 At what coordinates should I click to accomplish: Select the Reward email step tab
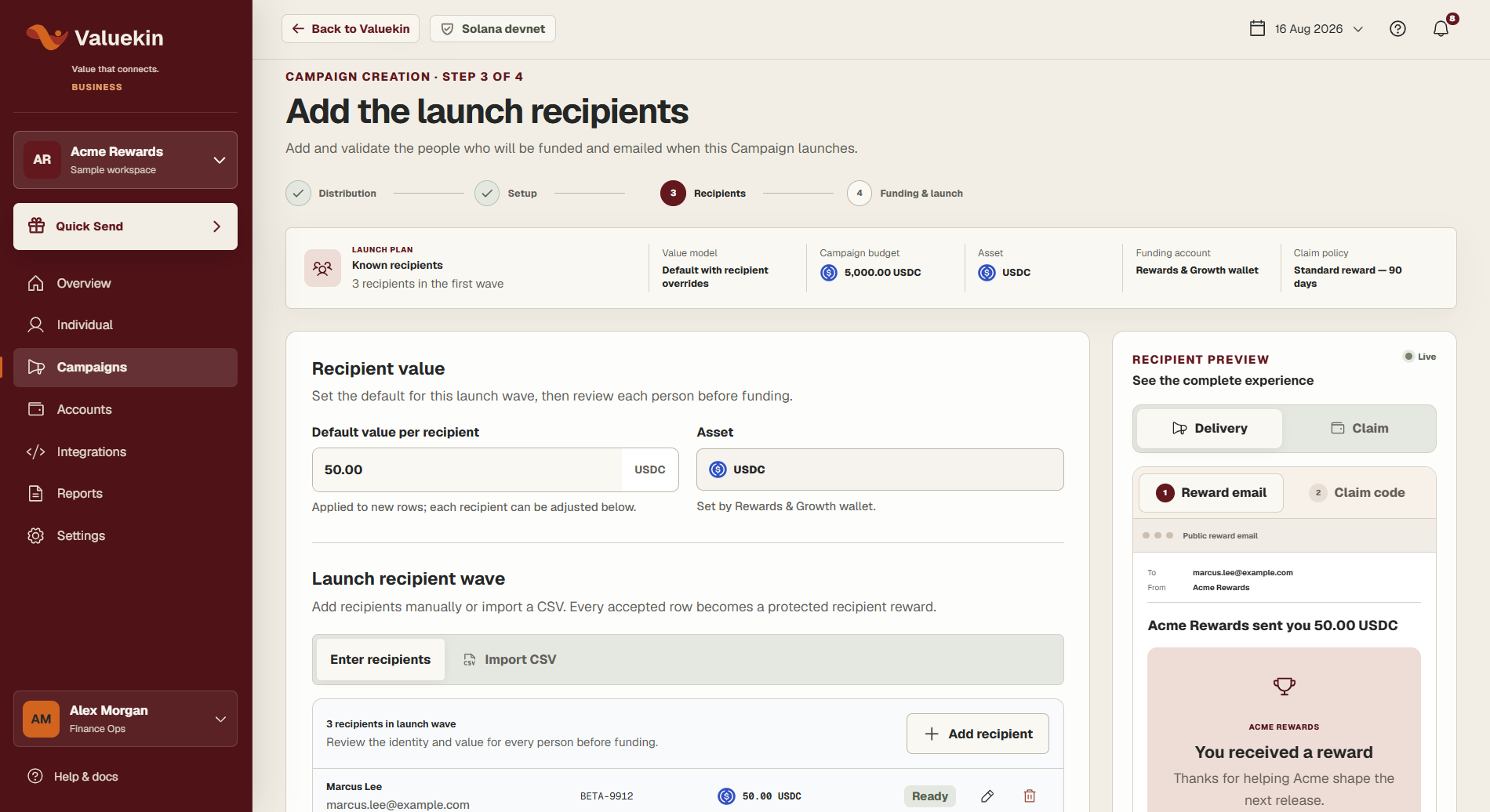pos(1211,492)
